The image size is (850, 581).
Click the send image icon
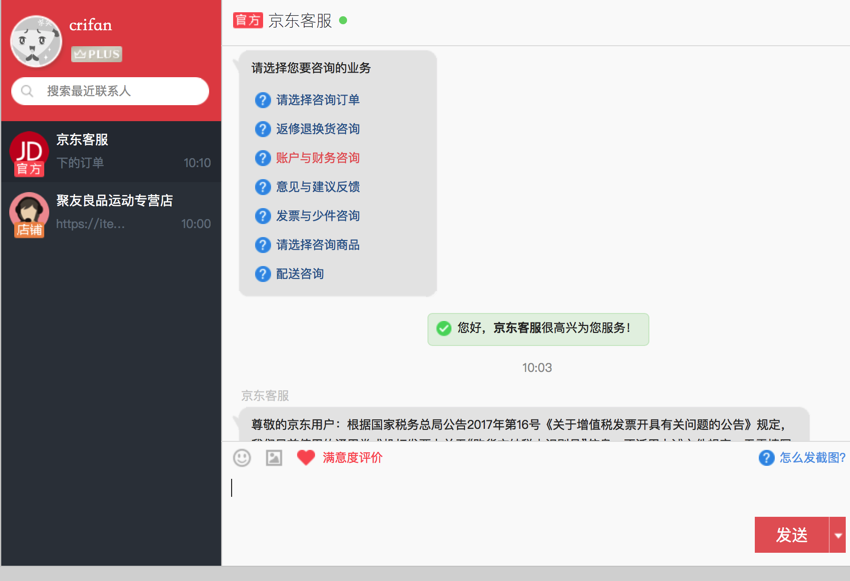tap(274, 458)
